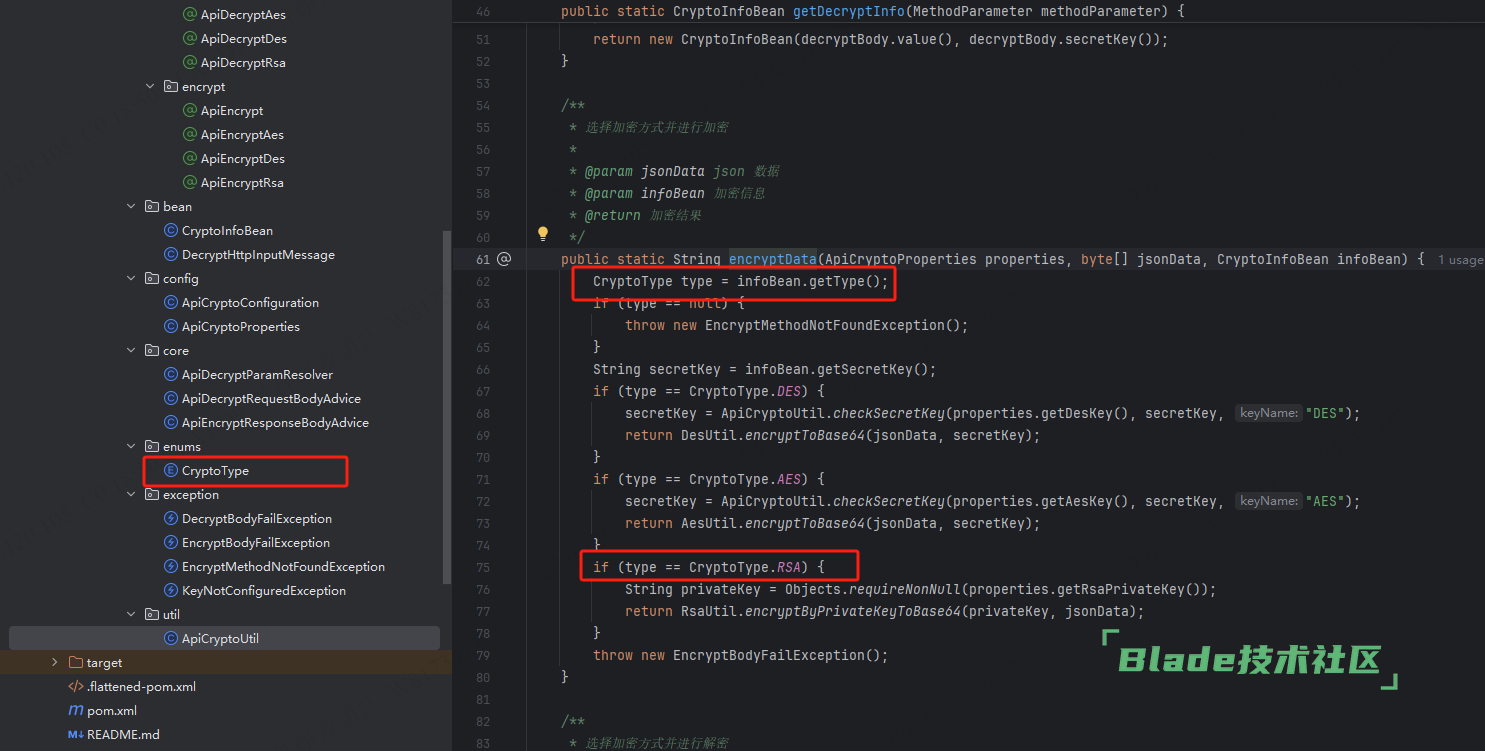Viewport: 1485px width, 751px height.
Task: Open ApiEncryptResponseBodyAdvice class
Action: [x=275, y=423]
